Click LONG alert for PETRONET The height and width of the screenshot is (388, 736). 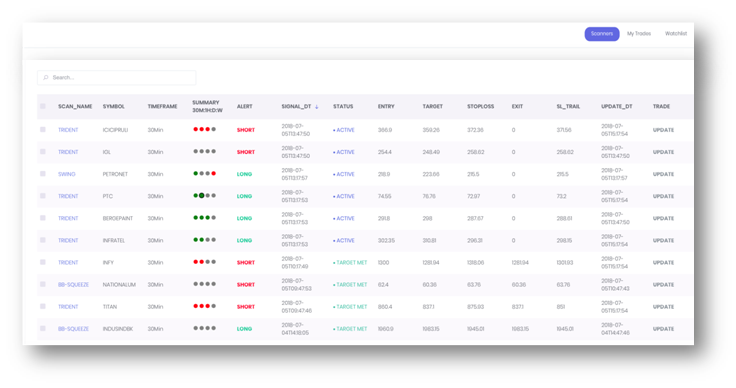pos(244,174)
